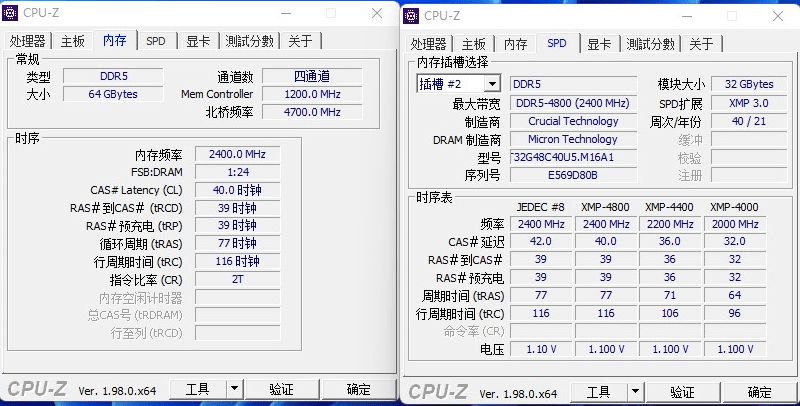
Task: Open 处理器 tab in left CPU-Z window
Action: coord(28,41)
